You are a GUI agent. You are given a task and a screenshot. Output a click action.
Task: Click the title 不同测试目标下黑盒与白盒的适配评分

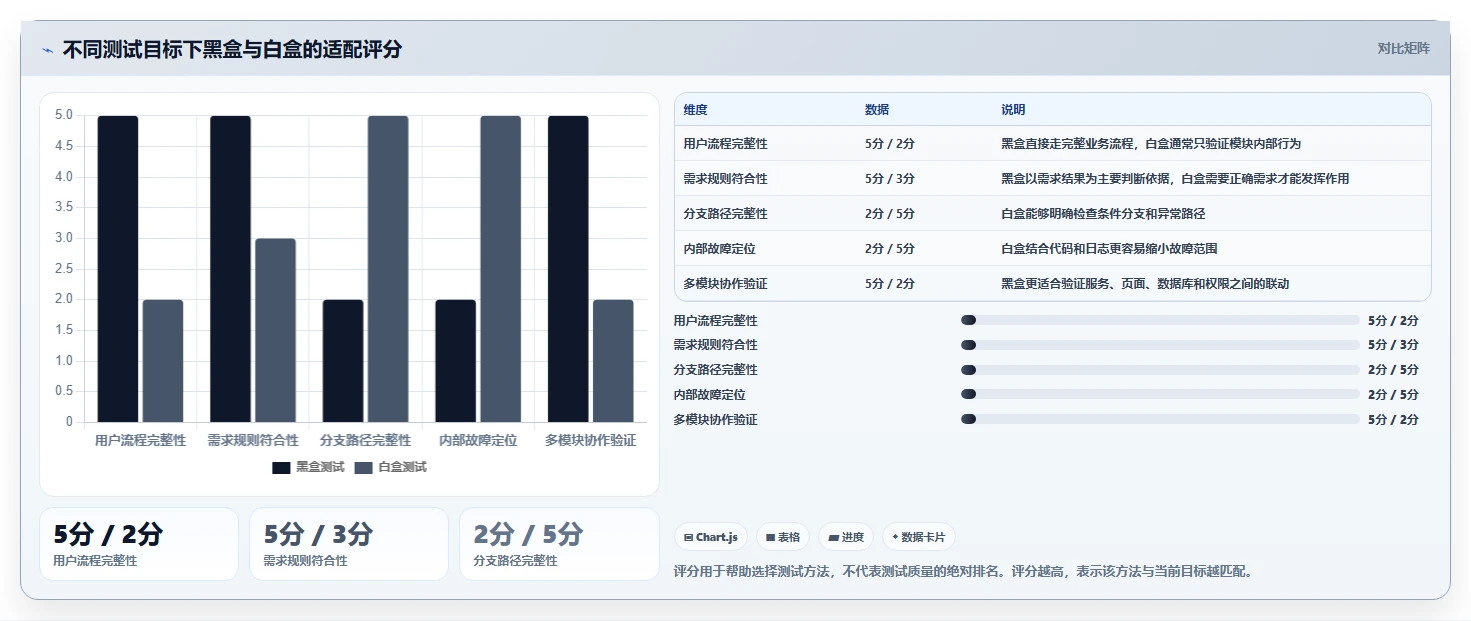tap(232, 50)
